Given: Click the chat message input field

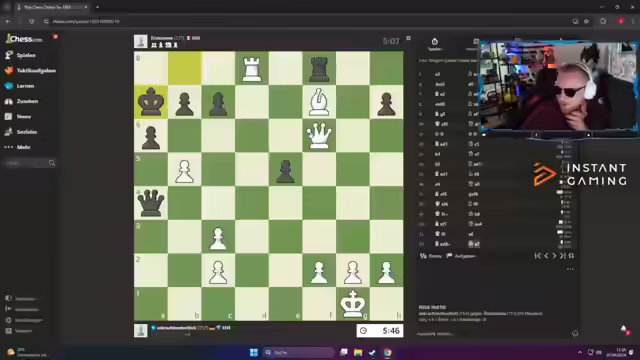Looking at the screenshot, I should pyautogui.click(x=494, y=334).
